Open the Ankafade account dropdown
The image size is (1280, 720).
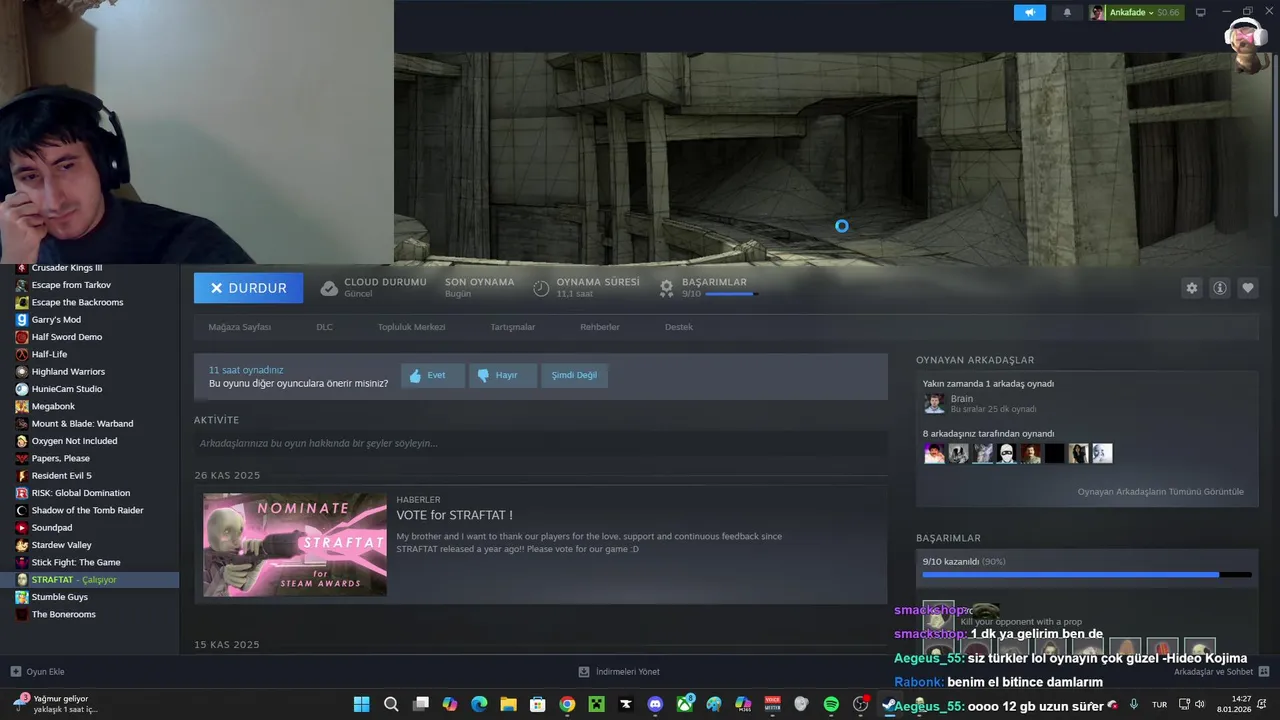pyautogui.click(x=1135, y=12)
